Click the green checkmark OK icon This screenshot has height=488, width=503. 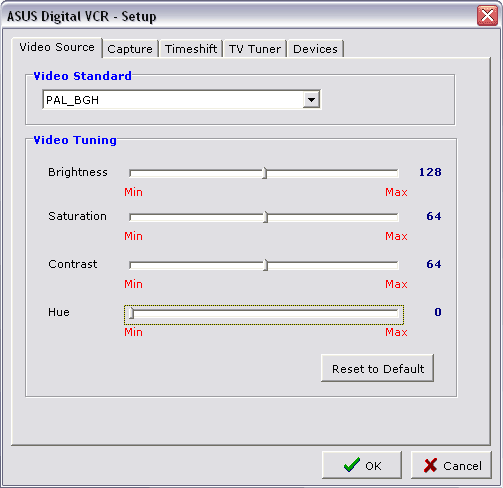pyautogui.click(x=352, y=465)
